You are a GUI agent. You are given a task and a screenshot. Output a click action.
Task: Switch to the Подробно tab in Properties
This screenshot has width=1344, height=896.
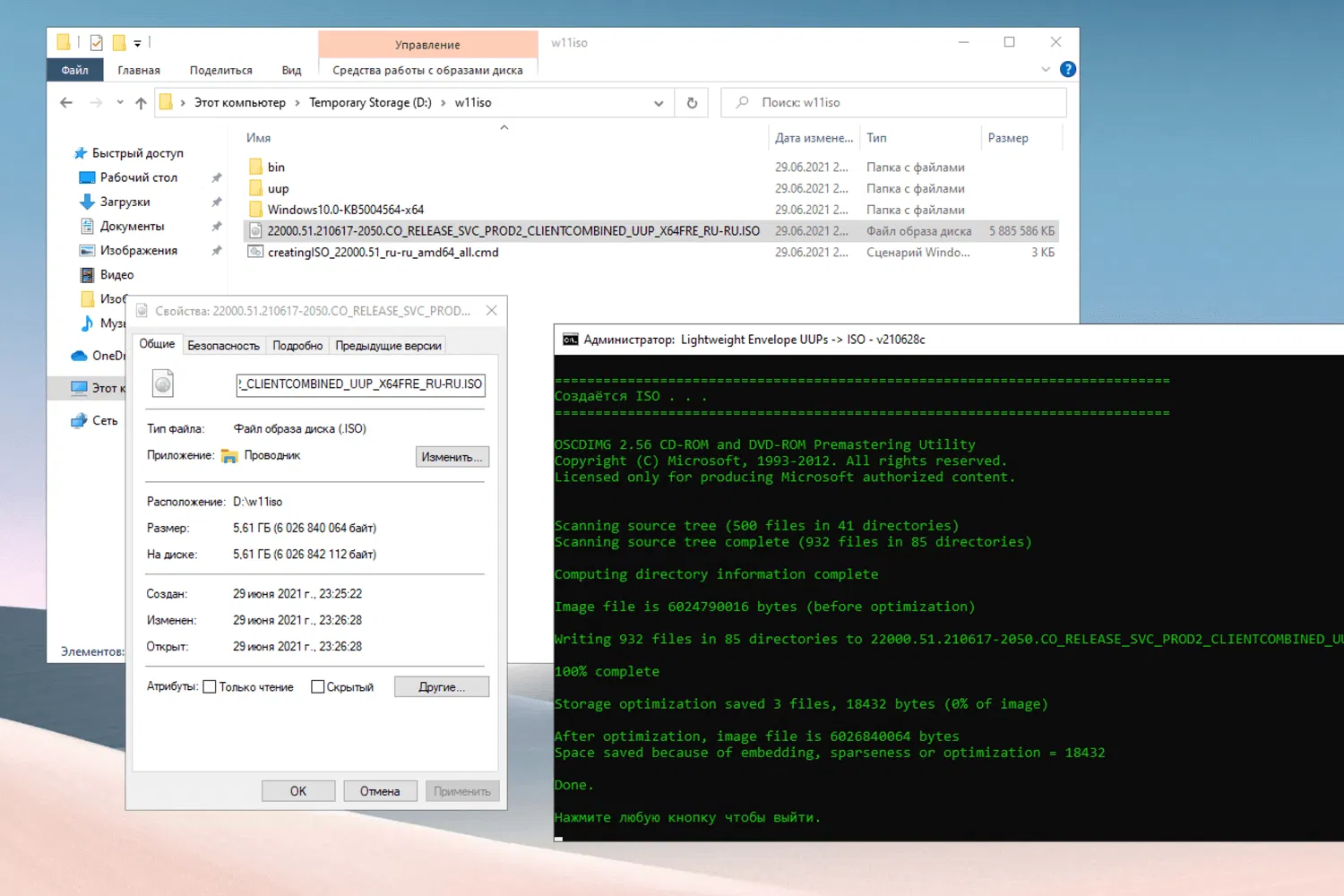pos(297,345)
